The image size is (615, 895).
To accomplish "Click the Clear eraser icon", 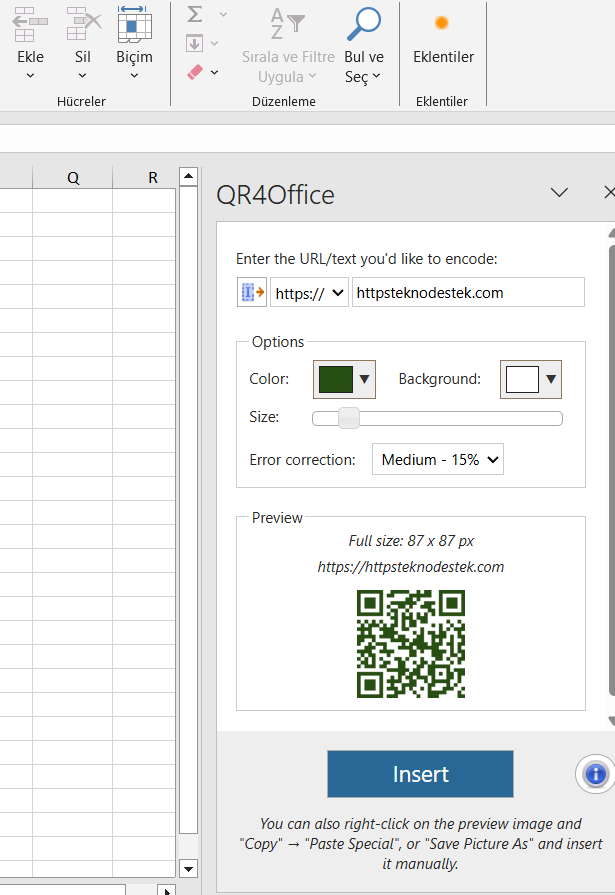I will pyautogui.click(x=195, y=72).
